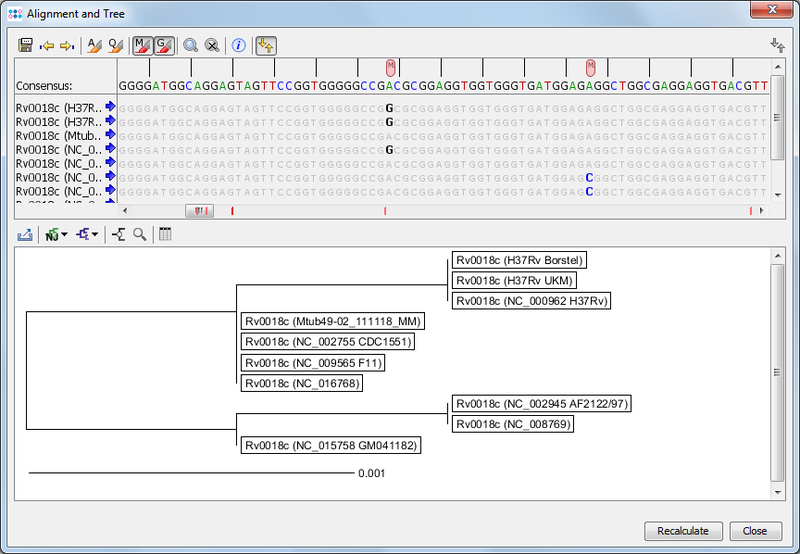800x554 pixels.
Task: Toggle the M highlight button
Action: click(143, 46)
